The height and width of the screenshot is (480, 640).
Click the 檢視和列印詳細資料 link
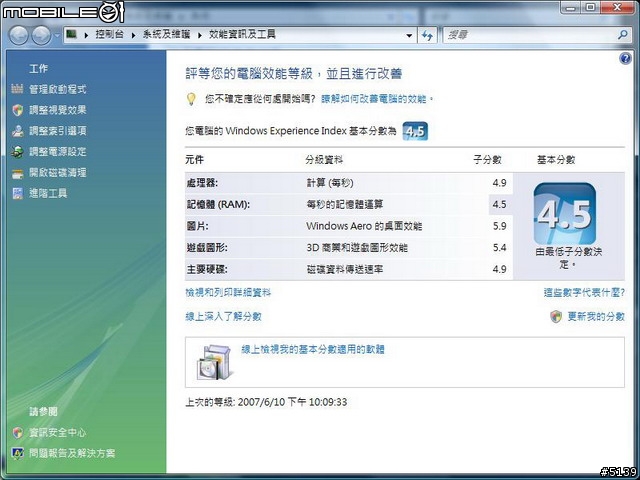[228, 292]
